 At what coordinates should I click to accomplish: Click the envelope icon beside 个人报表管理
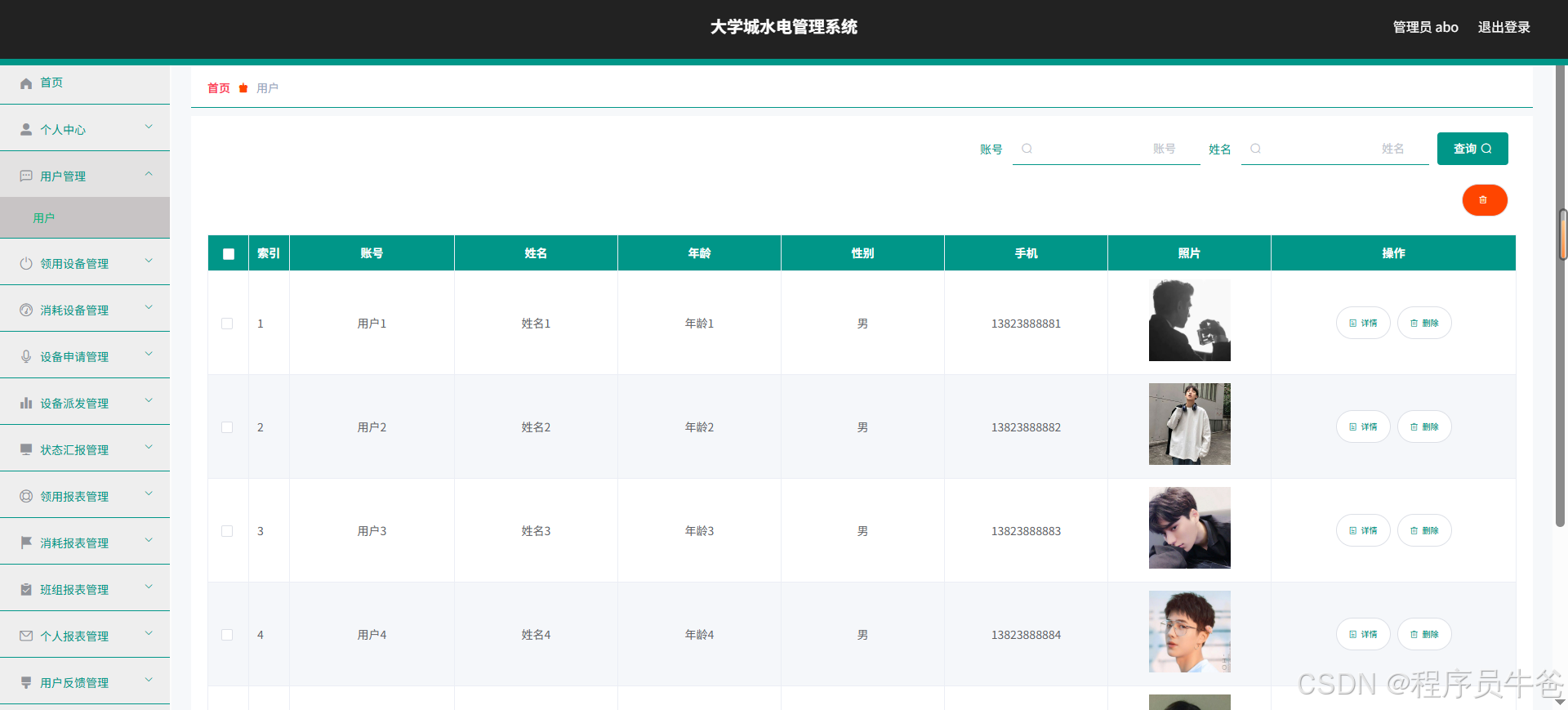point(26,636)
